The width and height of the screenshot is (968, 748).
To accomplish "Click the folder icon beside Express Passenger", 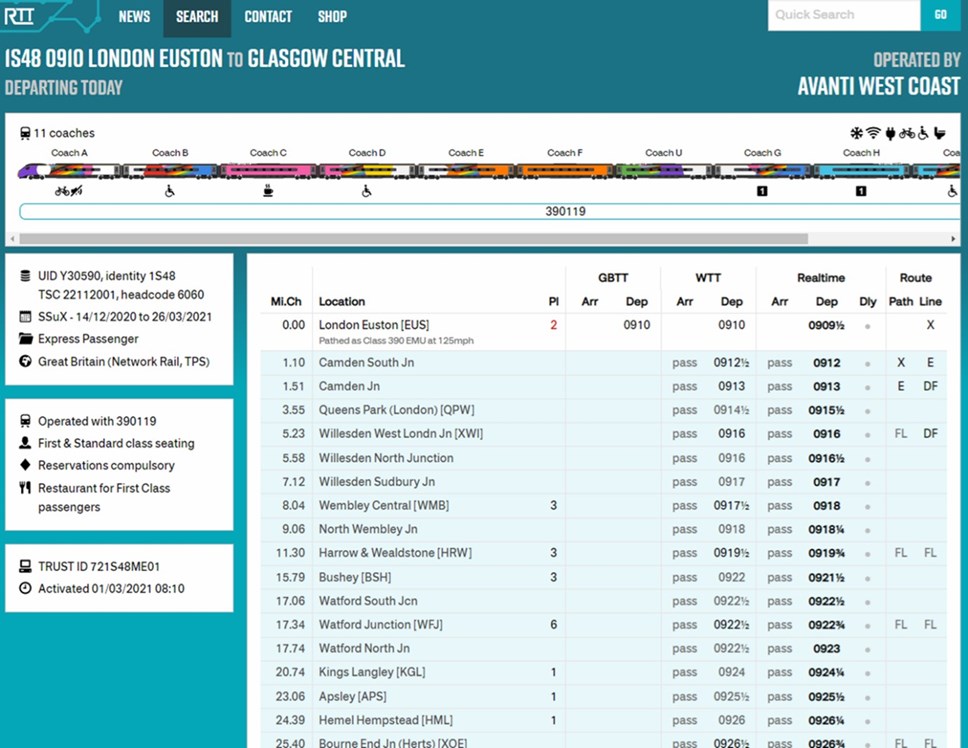I will [x=25, y=339].
